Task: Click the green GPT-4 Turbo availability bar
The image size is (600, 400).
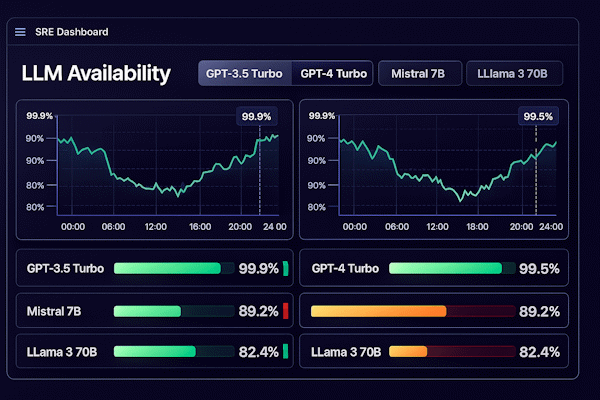Action: click(445, 268)
